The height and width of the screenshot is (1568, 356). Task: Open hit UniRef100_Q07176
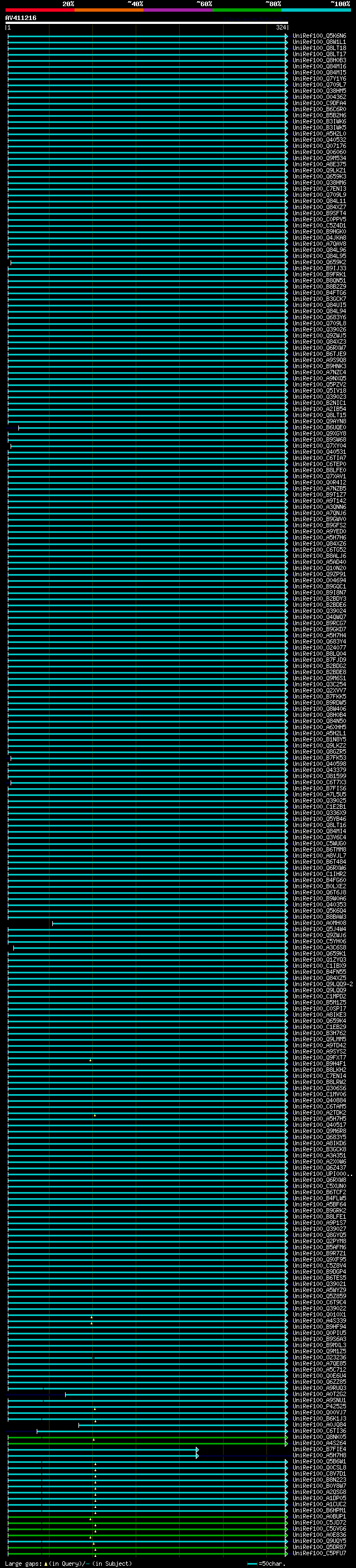coord(319,146)
